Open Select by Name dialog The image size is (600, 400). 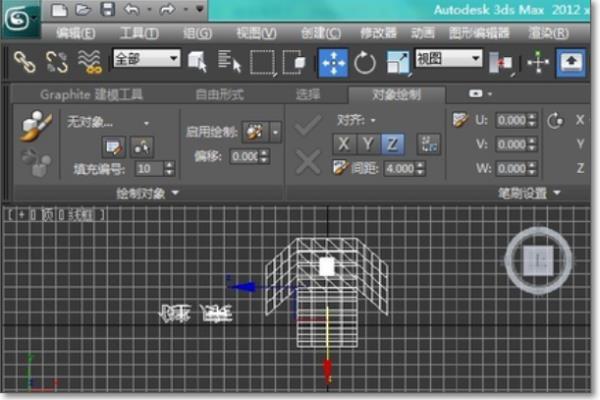point(230,62)
